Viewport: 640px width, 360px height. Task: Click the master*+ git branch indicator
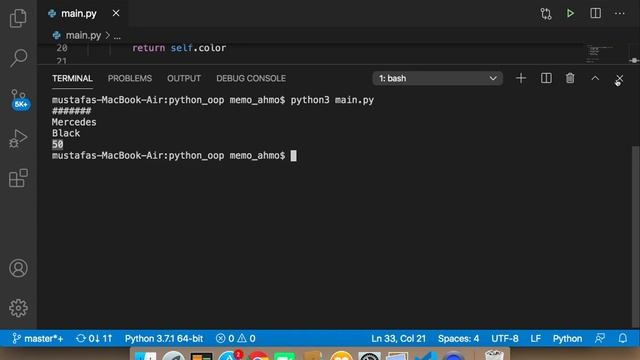click(x=38, y=338)
